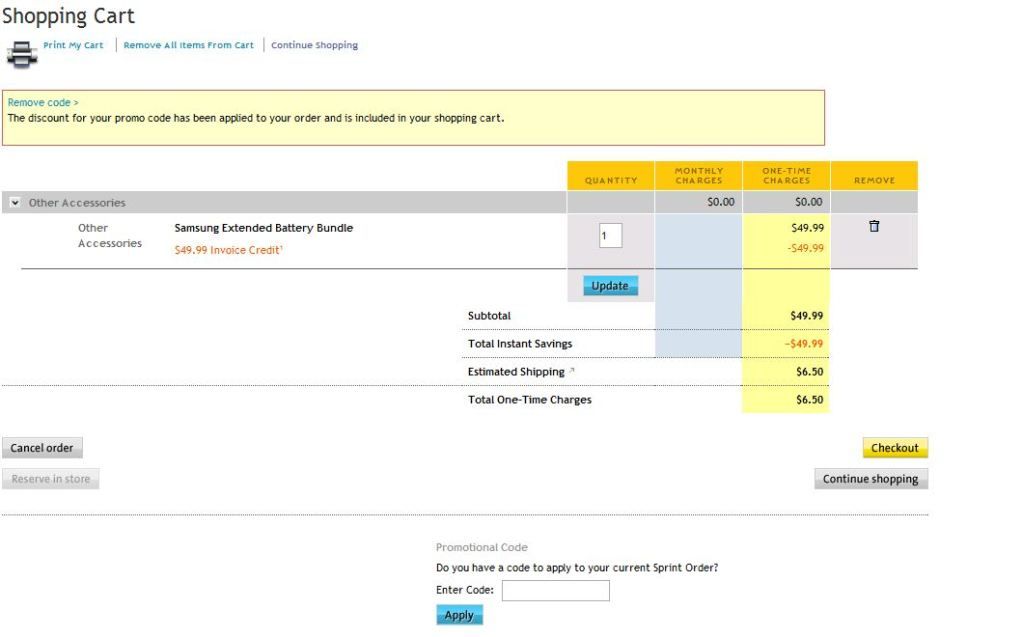1023x637 pixels.
Task: Remove Samsung Extended Battery Bundle via trash icon
Action: pos(874,226)
